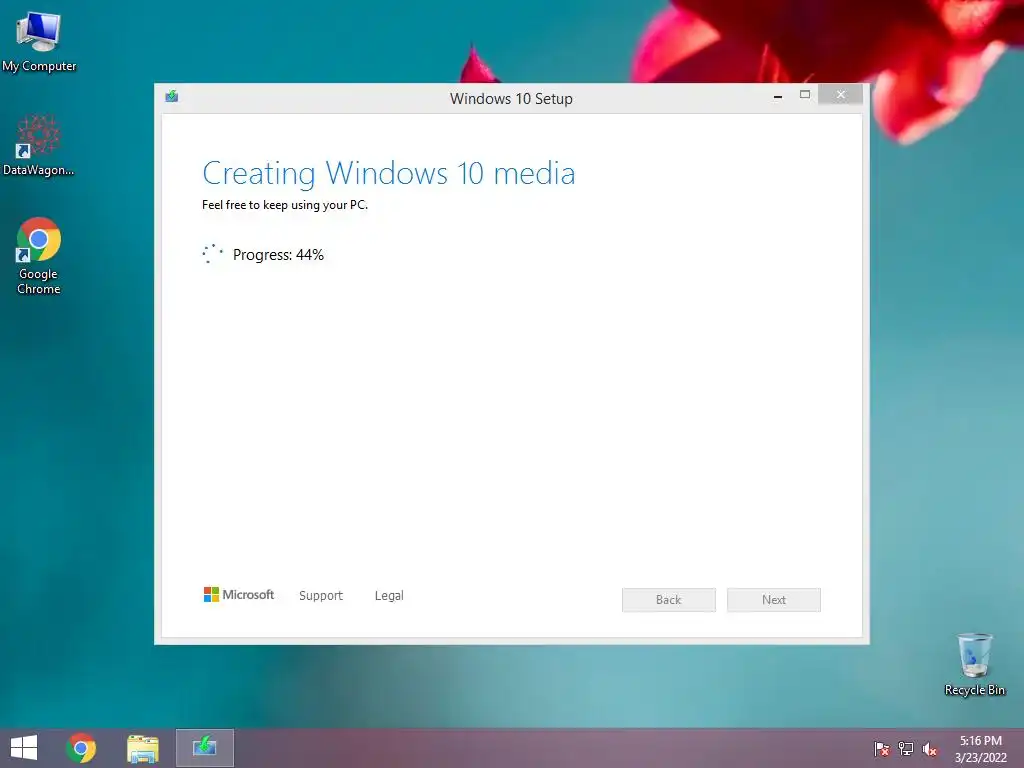
Task: Click the 'Progress: 44%' text
Action: [x=278, y=255]
